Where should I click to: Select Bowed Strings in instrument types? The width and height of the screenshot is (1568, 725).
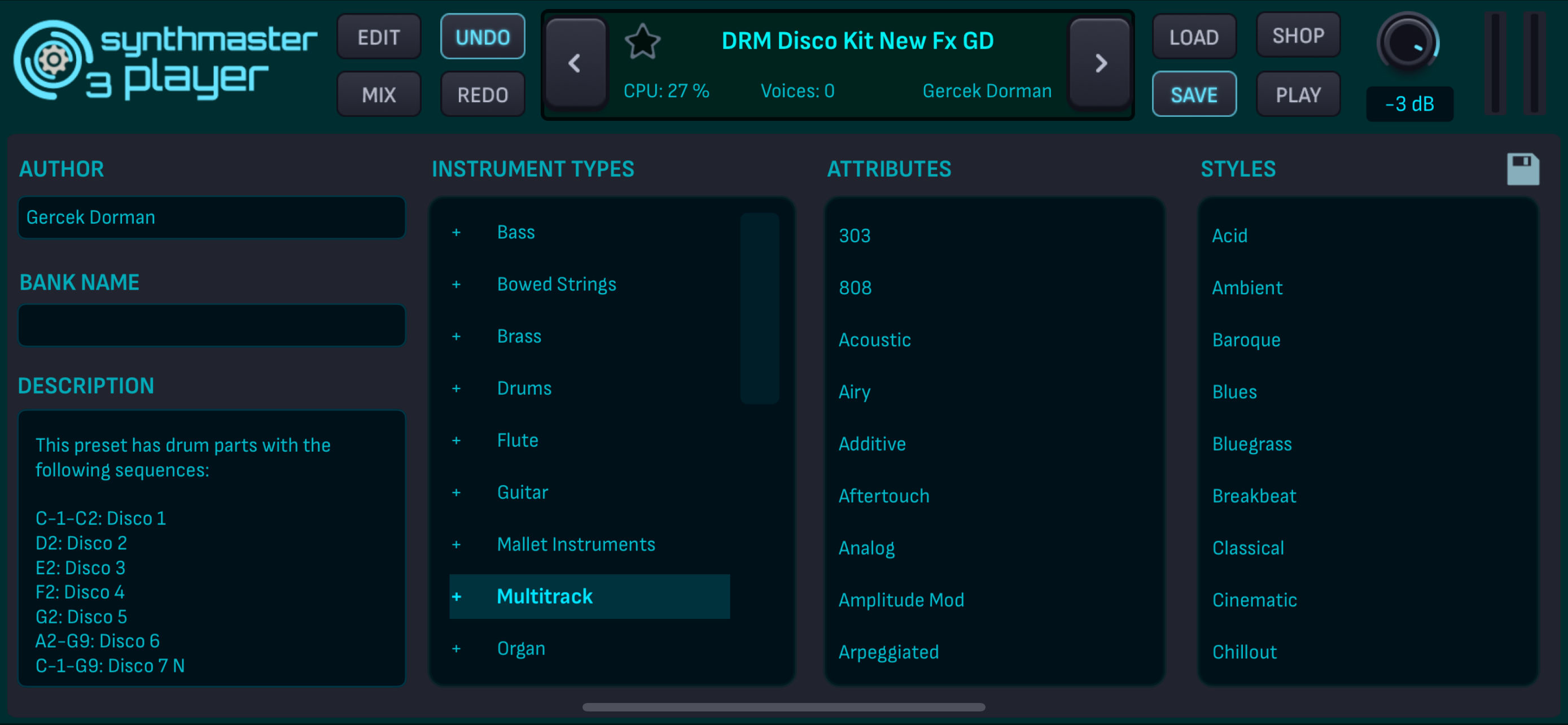[557, 284]
